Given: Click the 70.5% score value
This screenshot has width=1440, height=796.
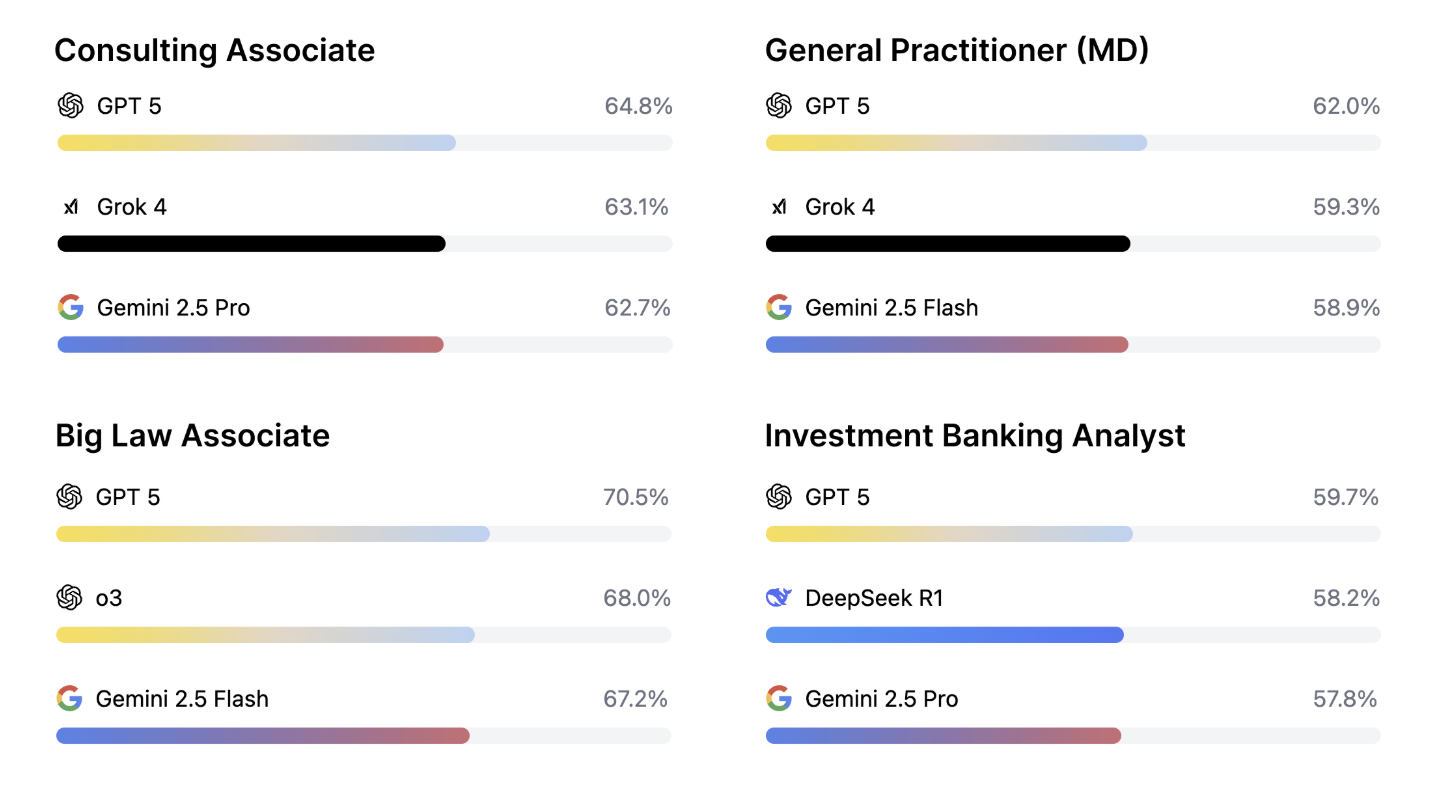Looking at the screenshot, I should coord(636,497).
